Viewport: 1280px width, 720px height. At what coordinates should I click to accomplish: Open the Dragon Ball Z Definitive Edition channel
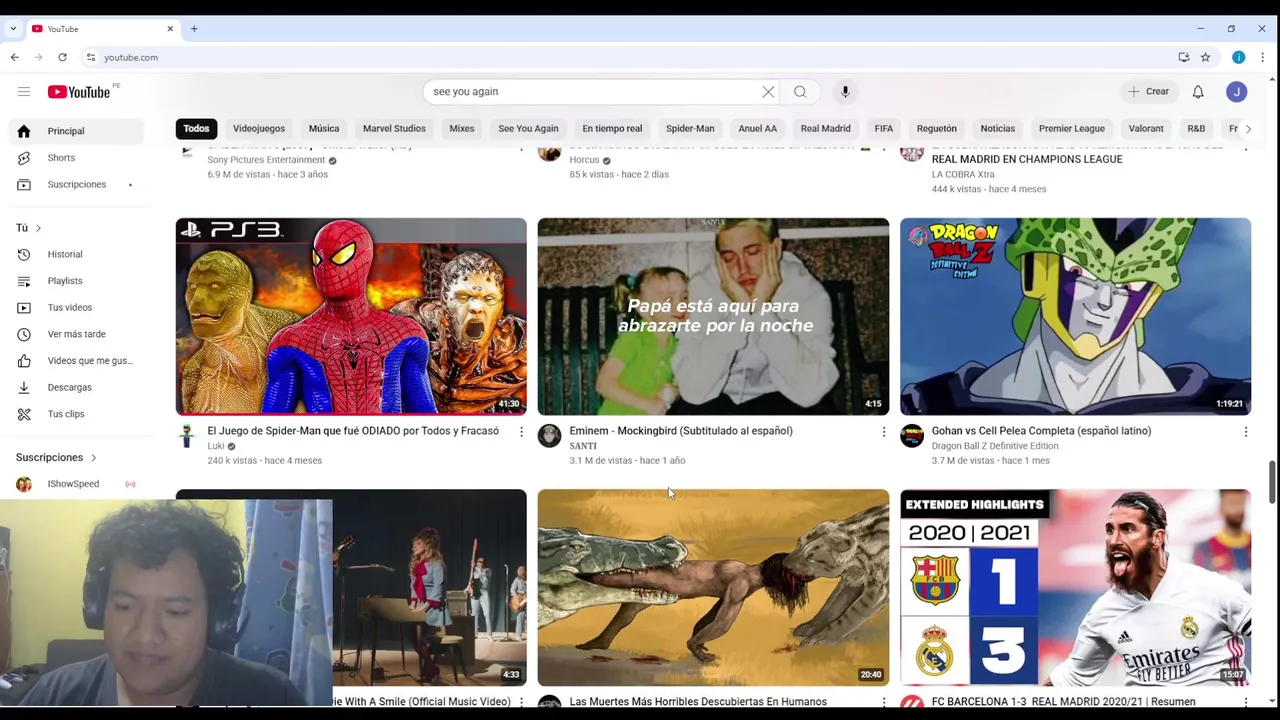tap(995, 446)
